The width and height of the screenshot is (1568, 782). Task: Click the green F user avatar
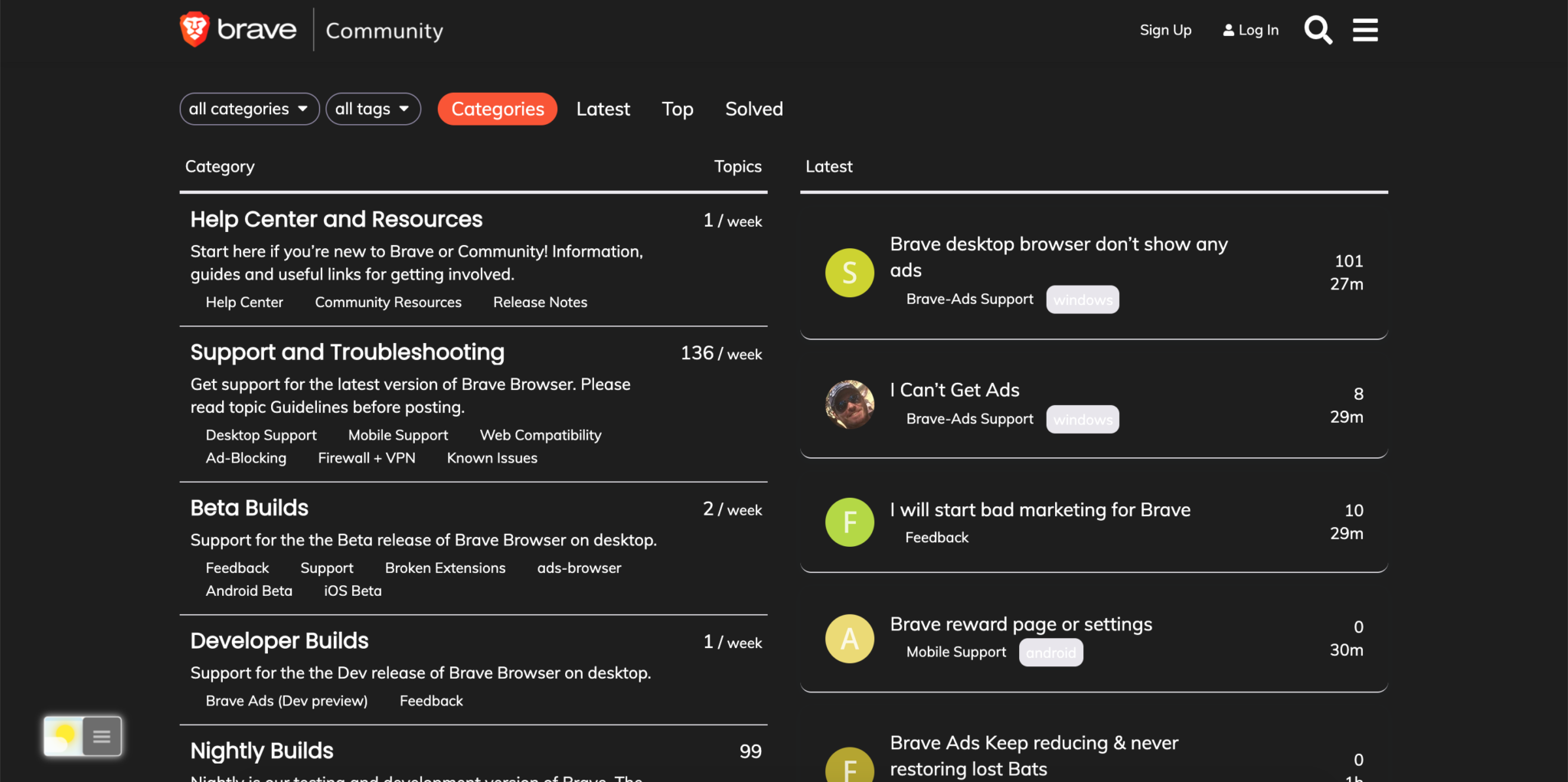(849, 522)
